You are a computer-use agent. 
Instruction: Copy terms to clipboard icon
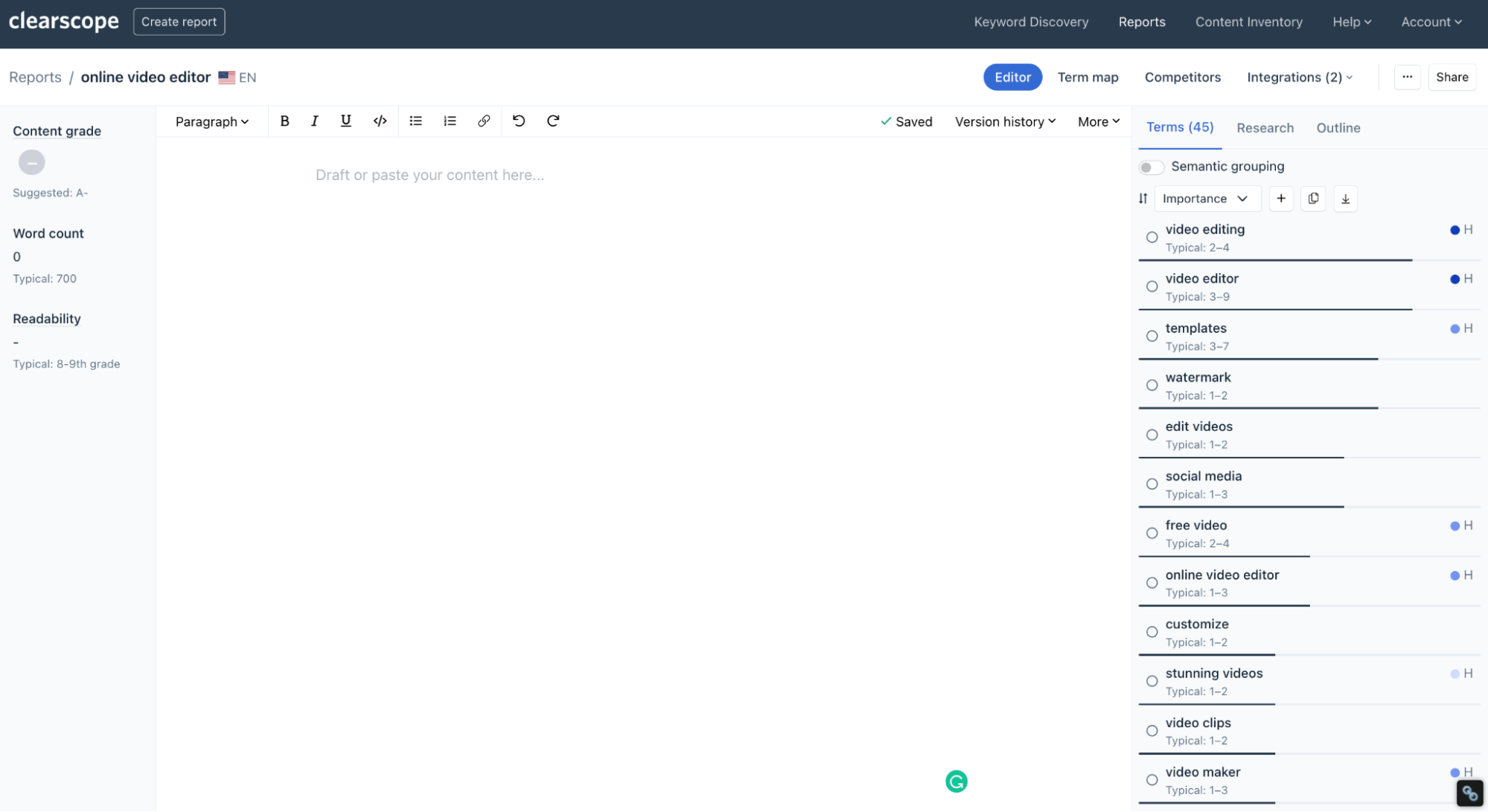[1313, 199]
